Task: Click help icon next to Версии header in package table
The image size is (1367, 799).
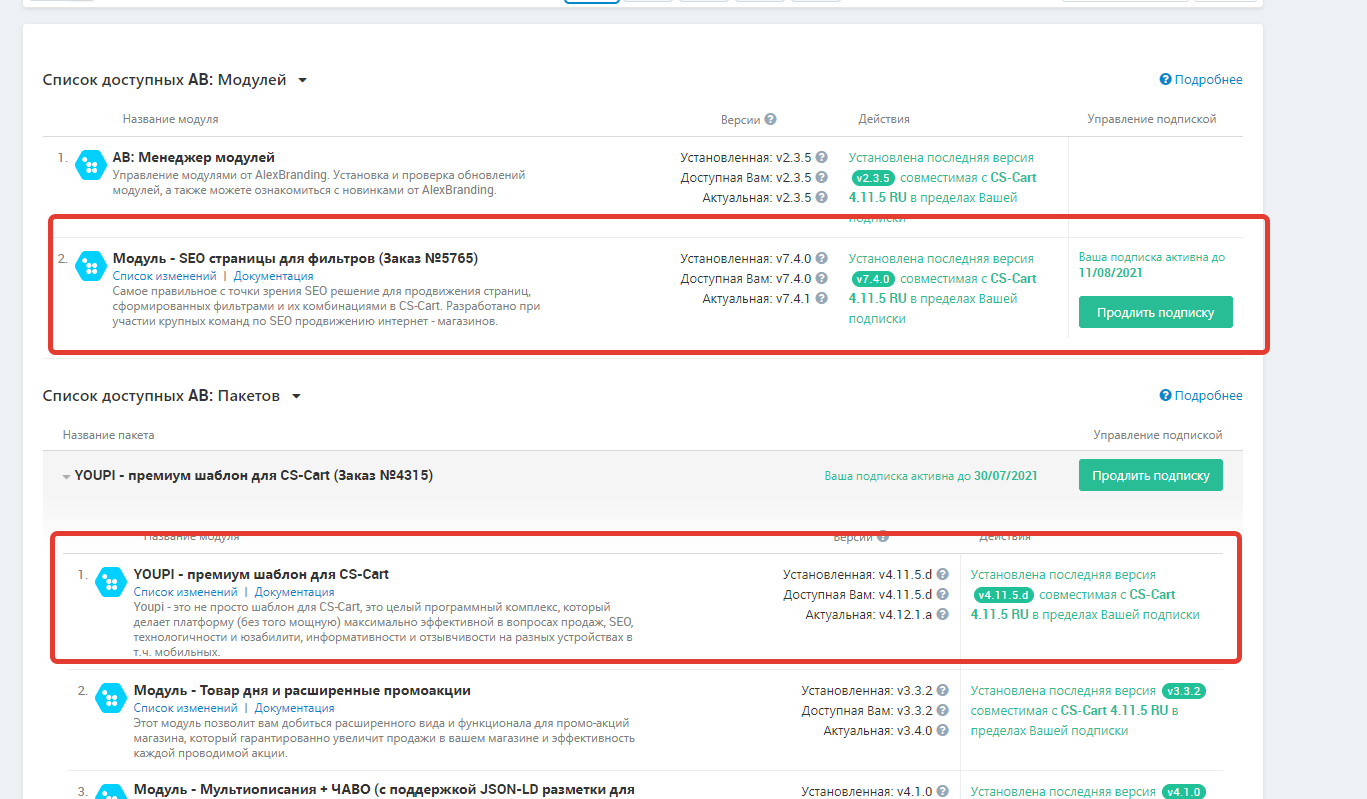Action: tap(883, 537)
